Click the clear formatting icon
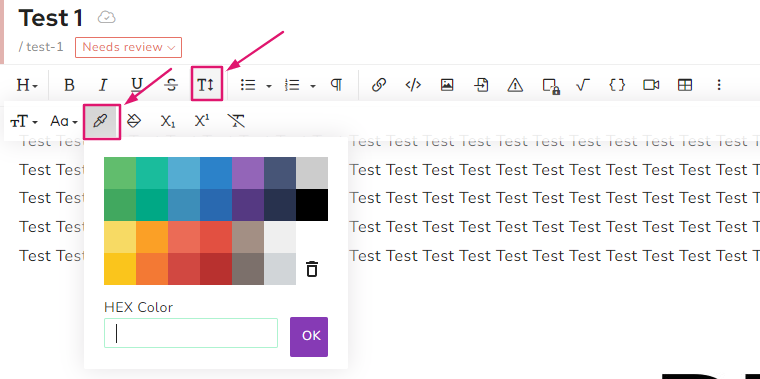This screenshot has width=760, height=379. click(236, 121)
